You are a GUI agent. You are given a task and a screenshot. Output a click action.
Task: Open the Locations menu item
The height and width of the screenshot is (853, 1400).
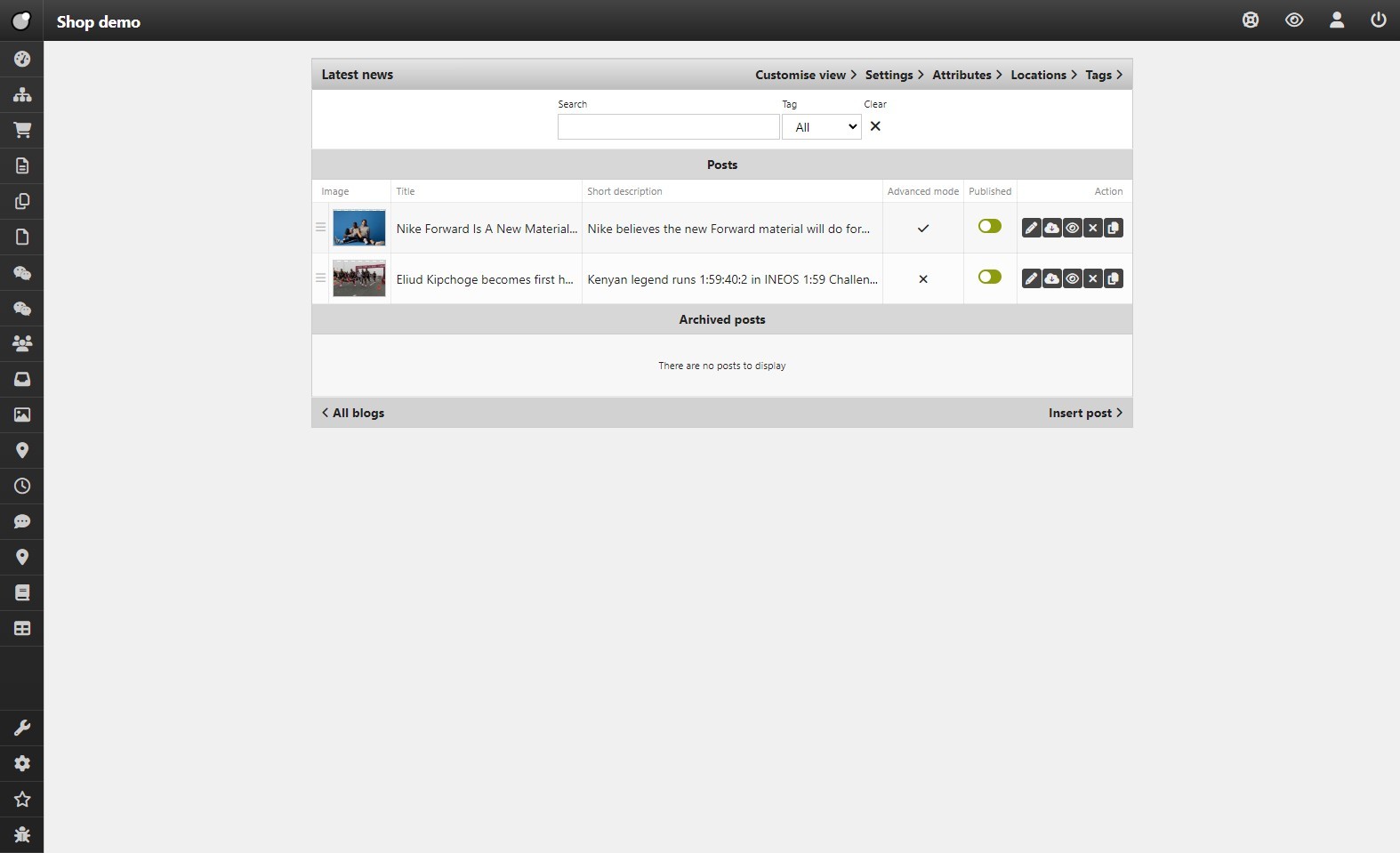pos(1043,75)
